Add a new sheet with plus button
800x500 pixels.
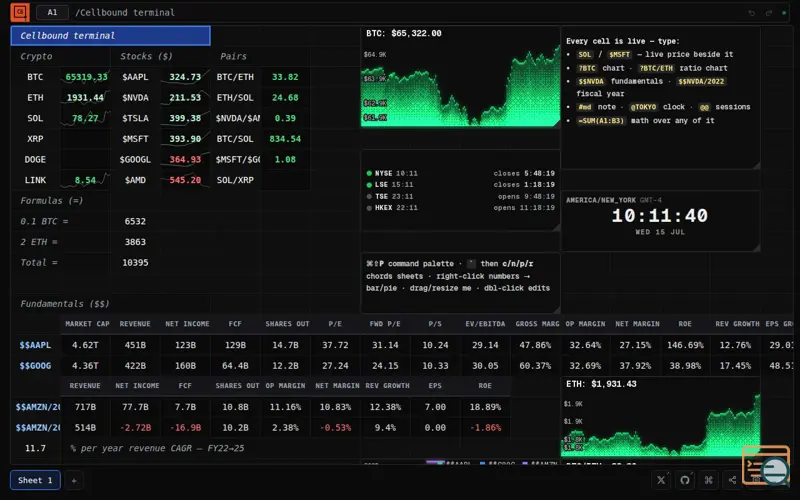(x=74, y=480)
